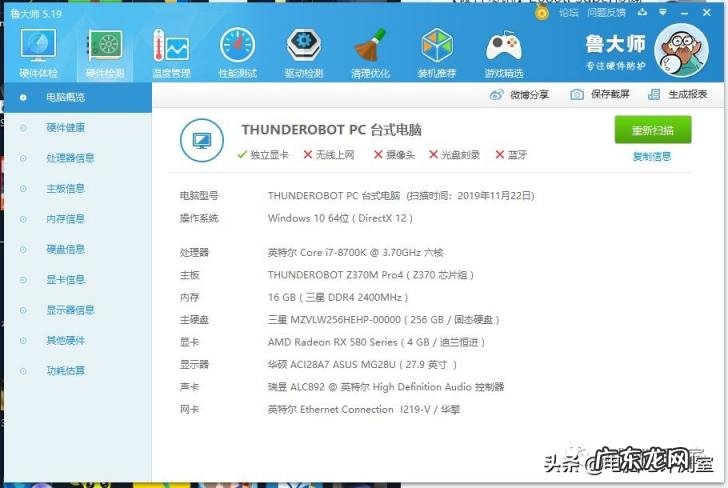Click the ALC892 sound card value
The width and height of the screenshot is (728, 488).
click(x=386, y=387)
